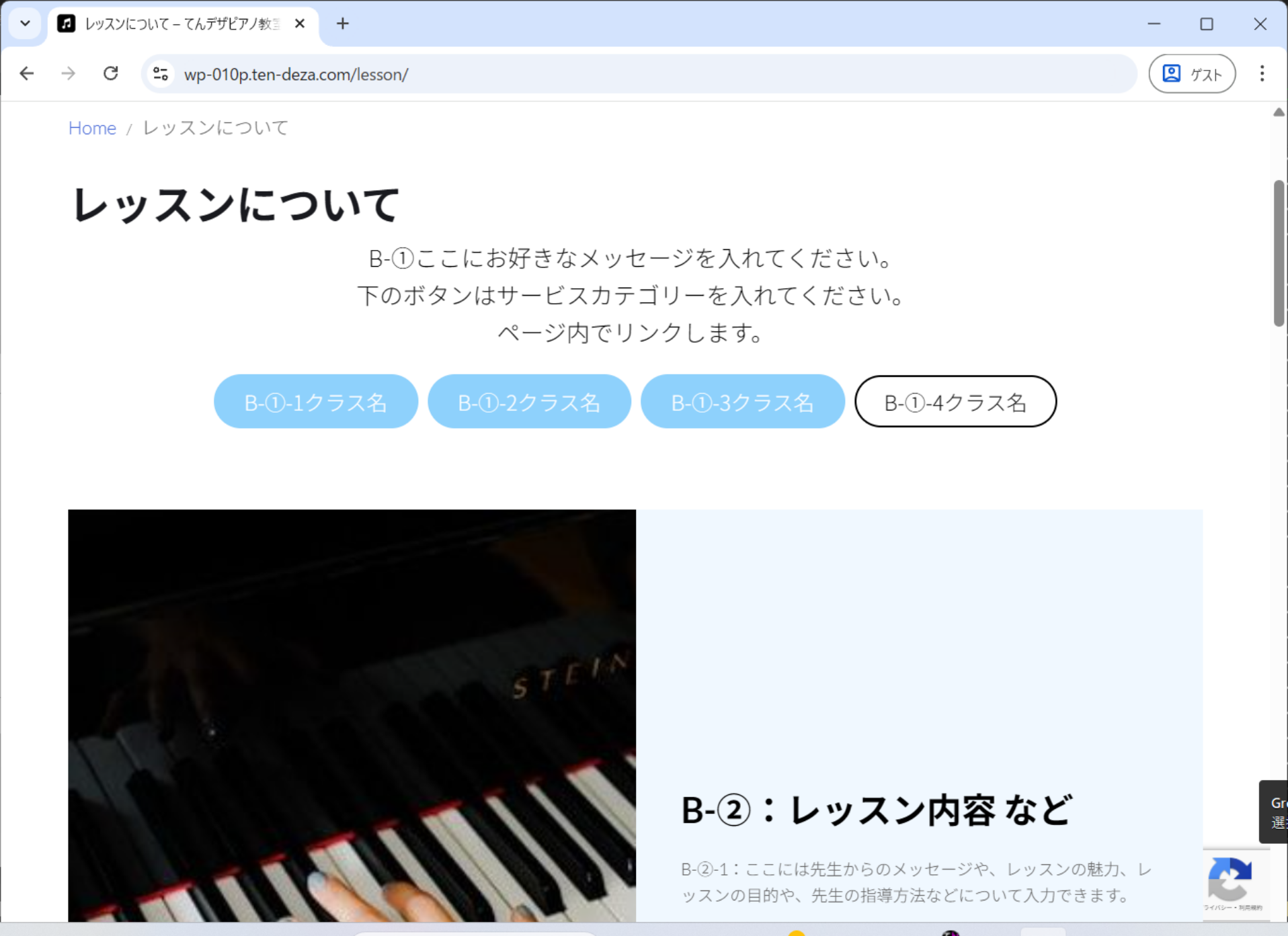
Task: Click the B-①-2クラス名 button
Action: [x=529, y=402]
